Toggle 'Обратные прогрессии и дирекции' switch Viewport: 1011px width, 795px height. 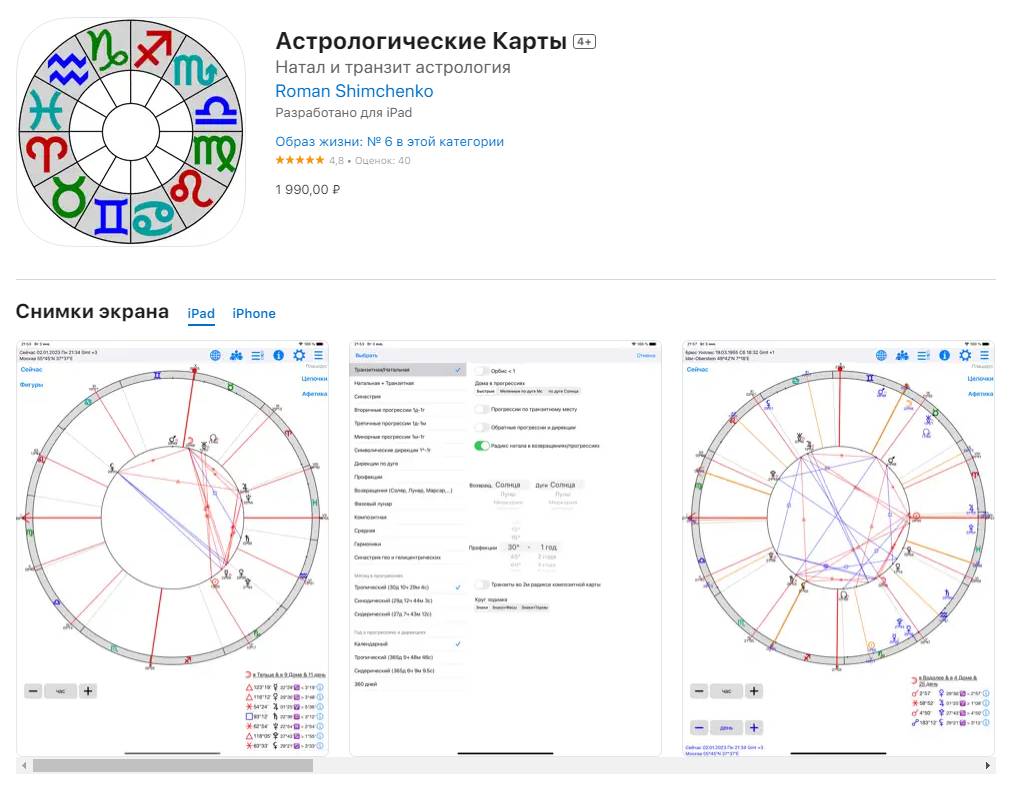point(482,427)
